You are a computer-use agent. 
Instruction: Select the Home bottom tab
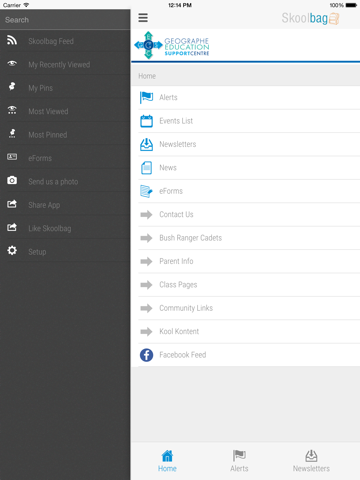167,461
